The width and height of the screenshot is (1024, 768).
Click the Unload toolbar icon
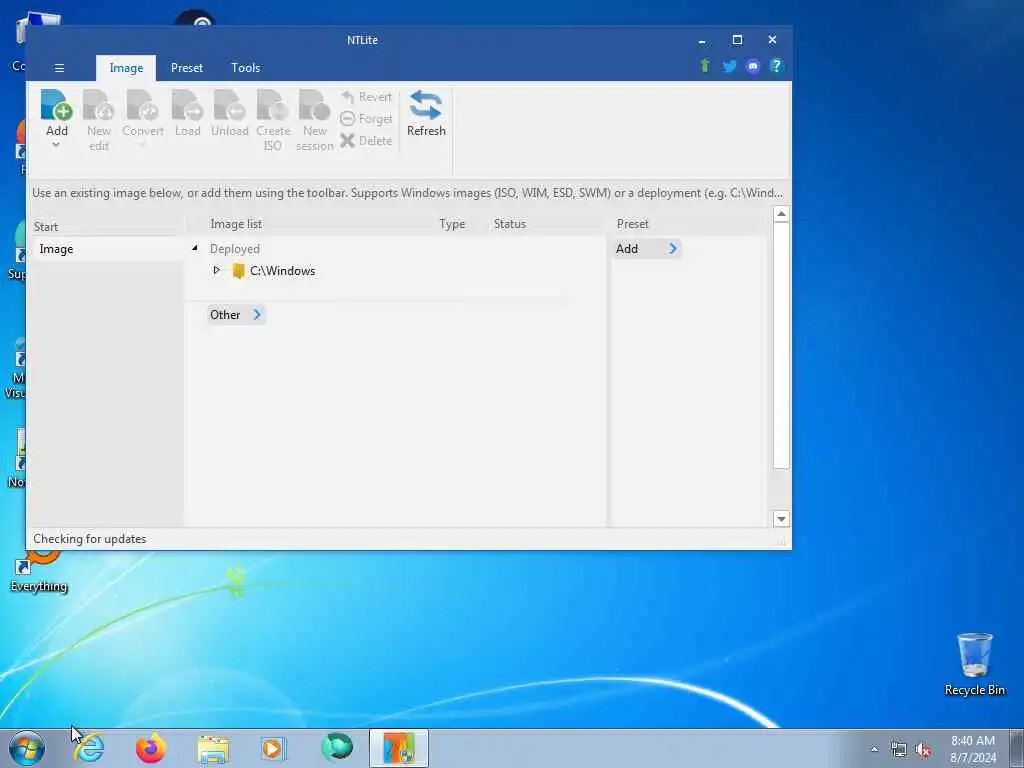229,114
